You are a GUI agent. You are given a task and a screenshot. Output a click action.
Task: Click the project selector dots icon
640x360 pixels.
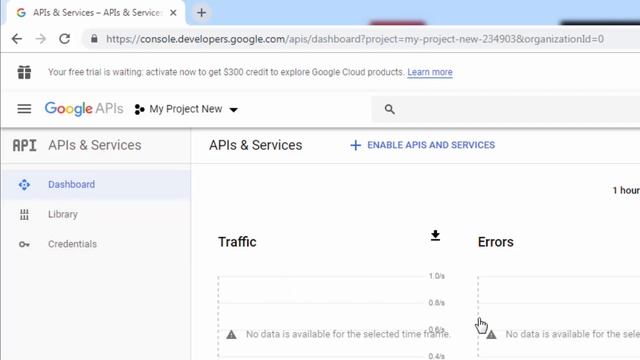139,109
